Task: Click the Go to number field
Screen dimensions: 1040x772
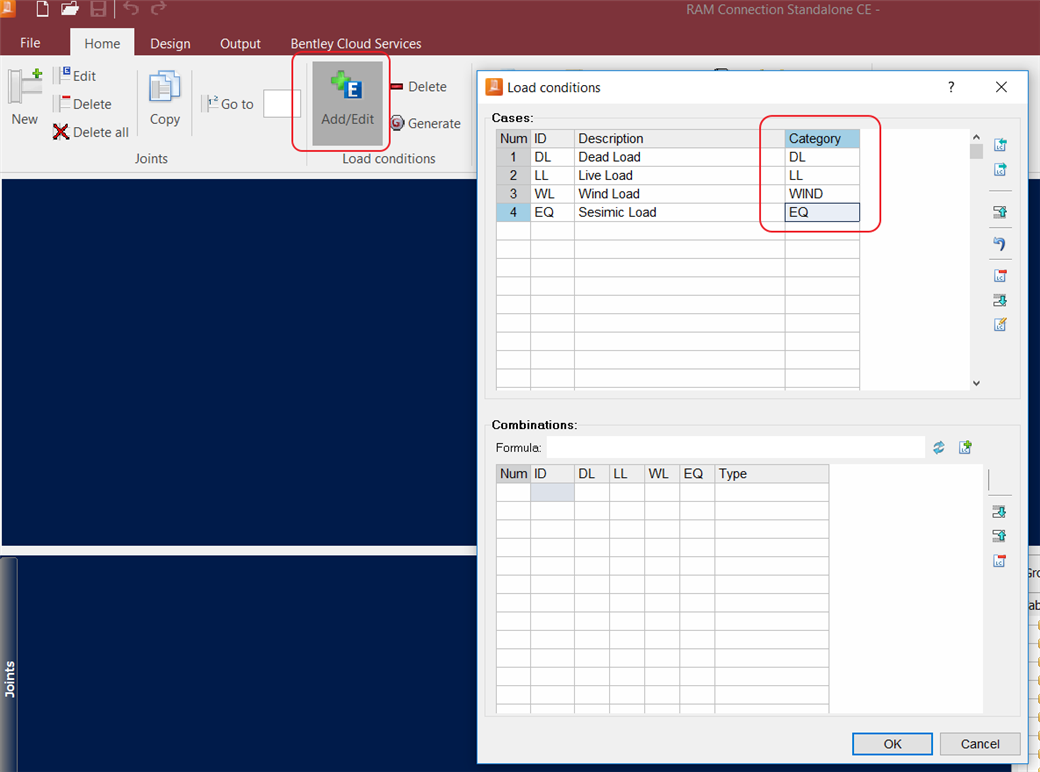Action: pos(282,104)
